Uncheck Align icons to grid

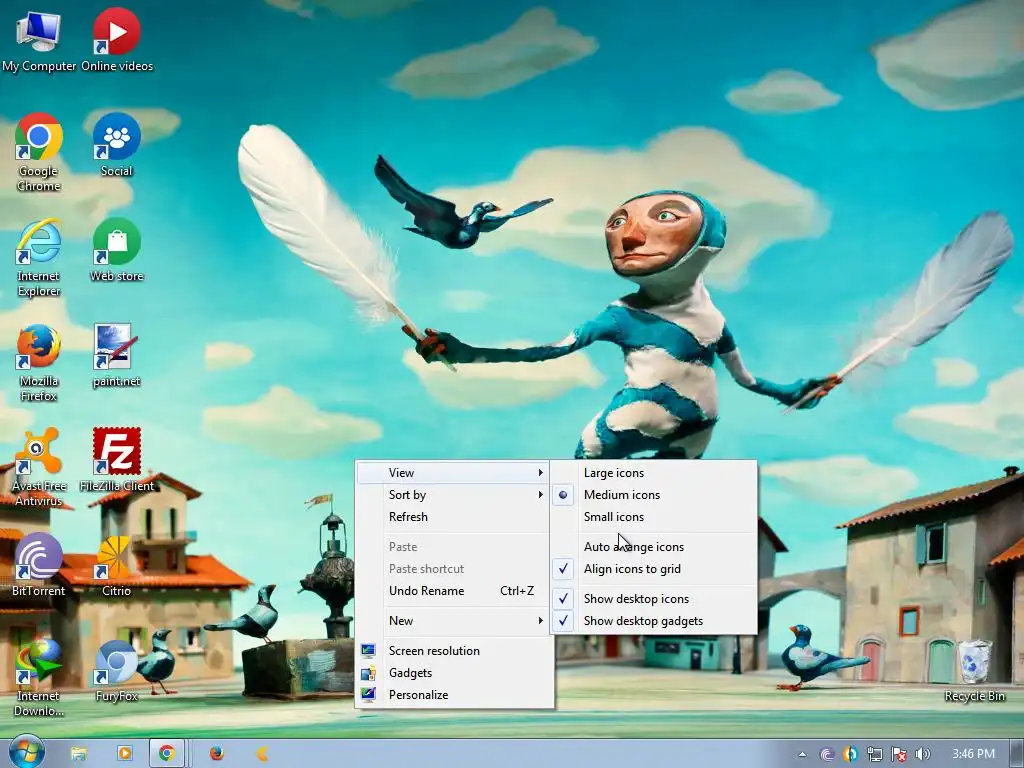[x=654, y=569]
